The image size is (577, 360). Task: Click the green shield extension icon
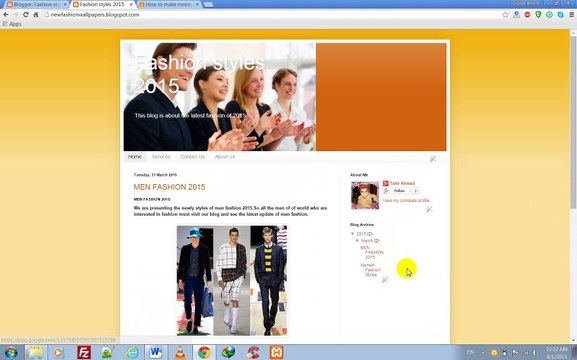click(x=538, y=15)
